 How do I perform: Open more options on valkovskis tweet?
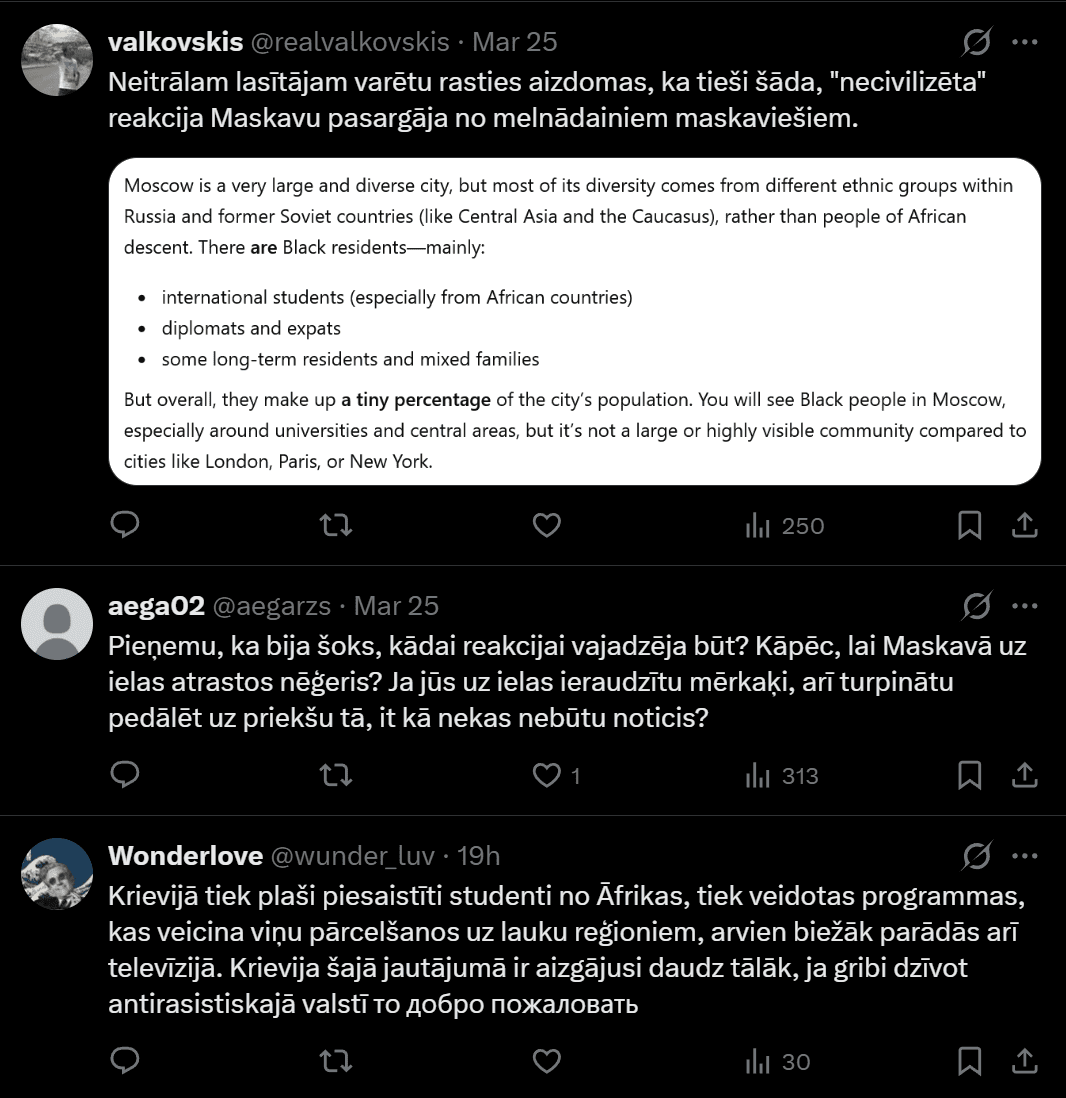(x=1025, y=42)
